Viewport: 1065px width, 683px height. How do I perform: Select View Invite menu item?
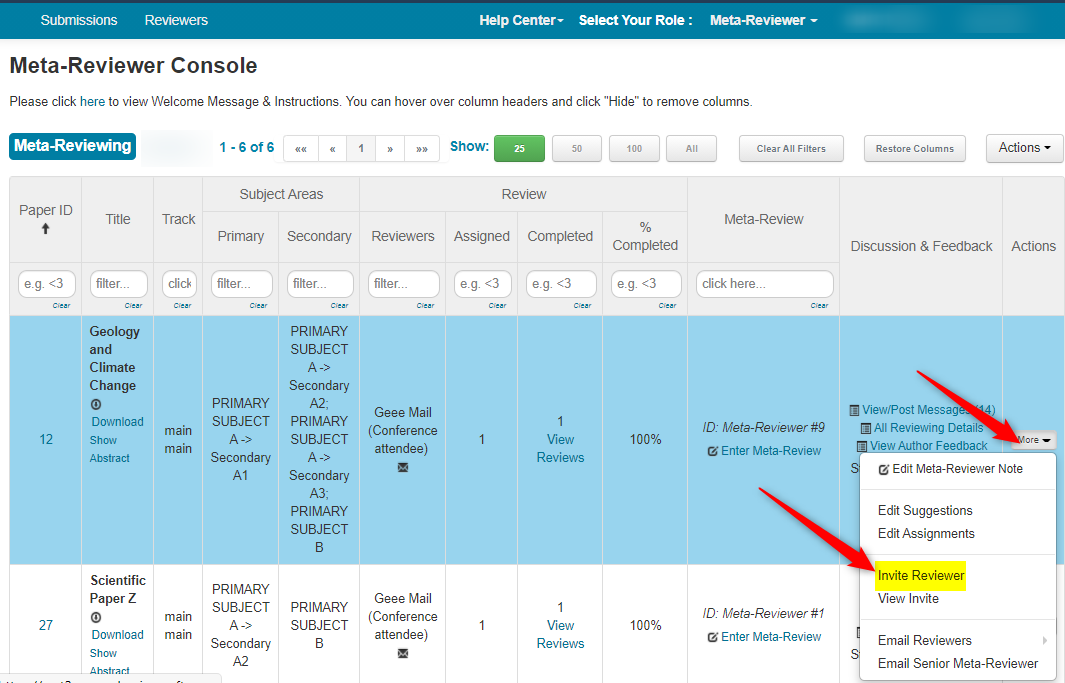click(x=958, y=599)
